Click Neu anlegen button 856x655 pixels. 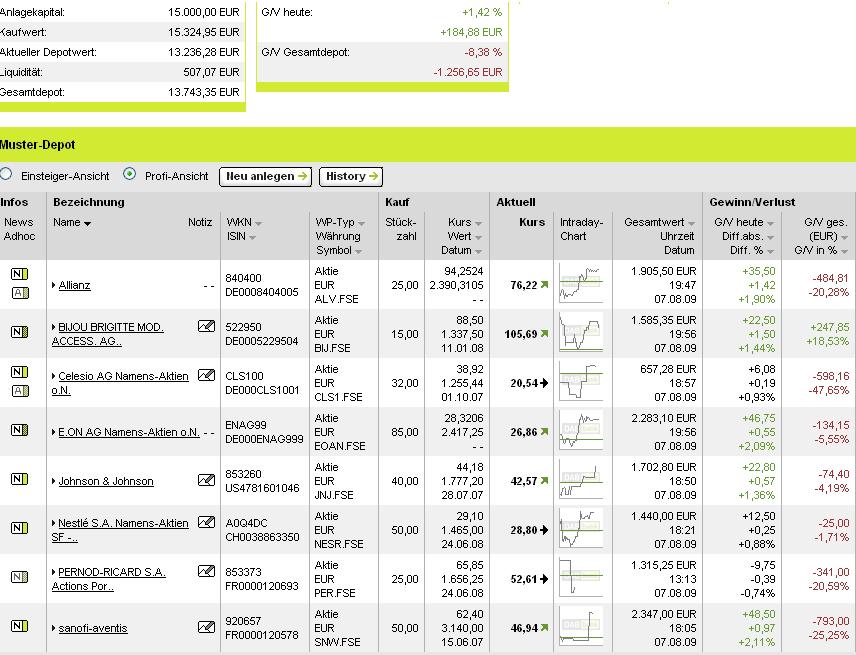tap(265, 176)
